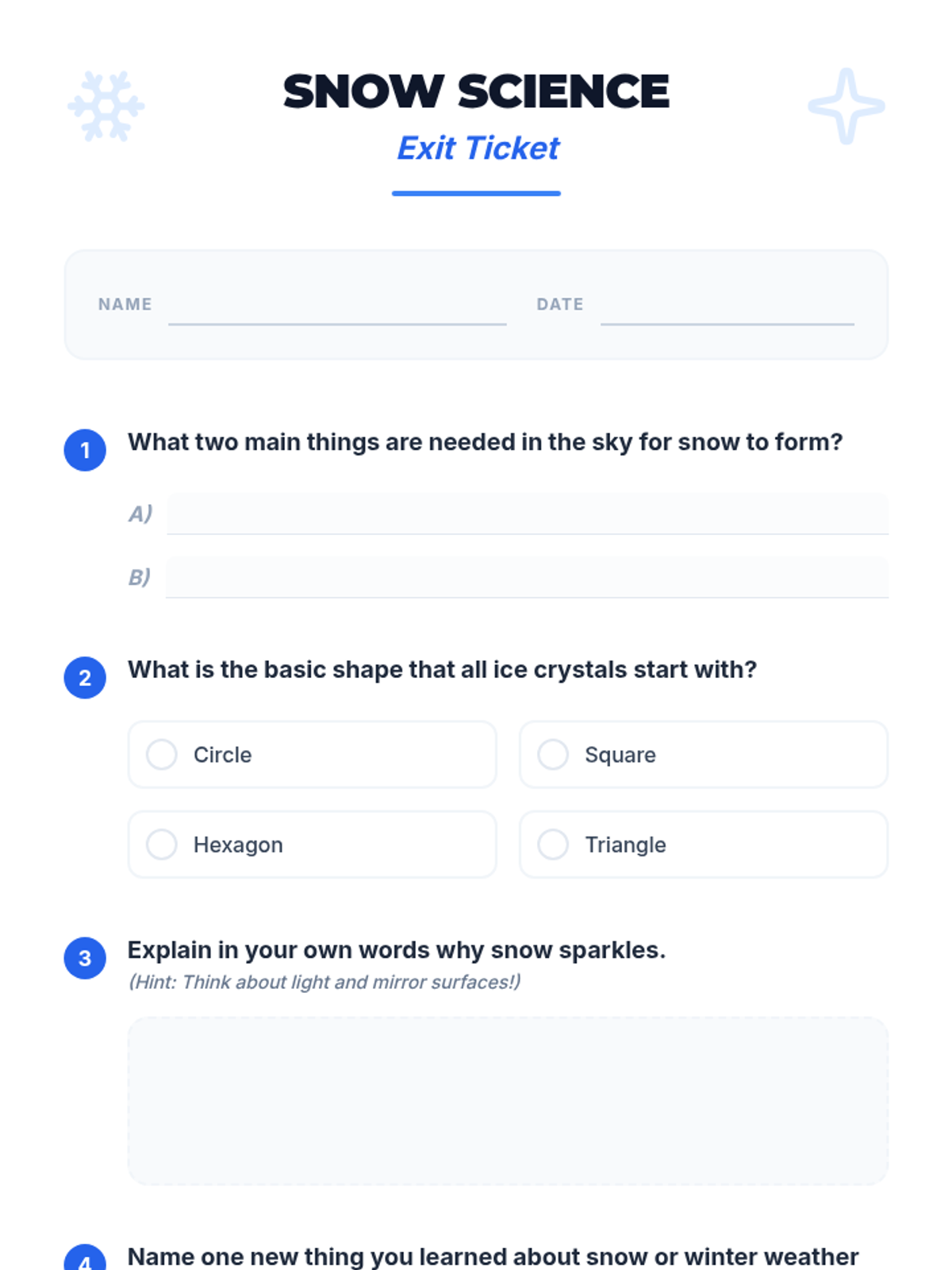Image resolution: width=952 pixels, height=1270 pixels.
Task: Choose the Hexagon radio option
Action: [x=313, y=845]
